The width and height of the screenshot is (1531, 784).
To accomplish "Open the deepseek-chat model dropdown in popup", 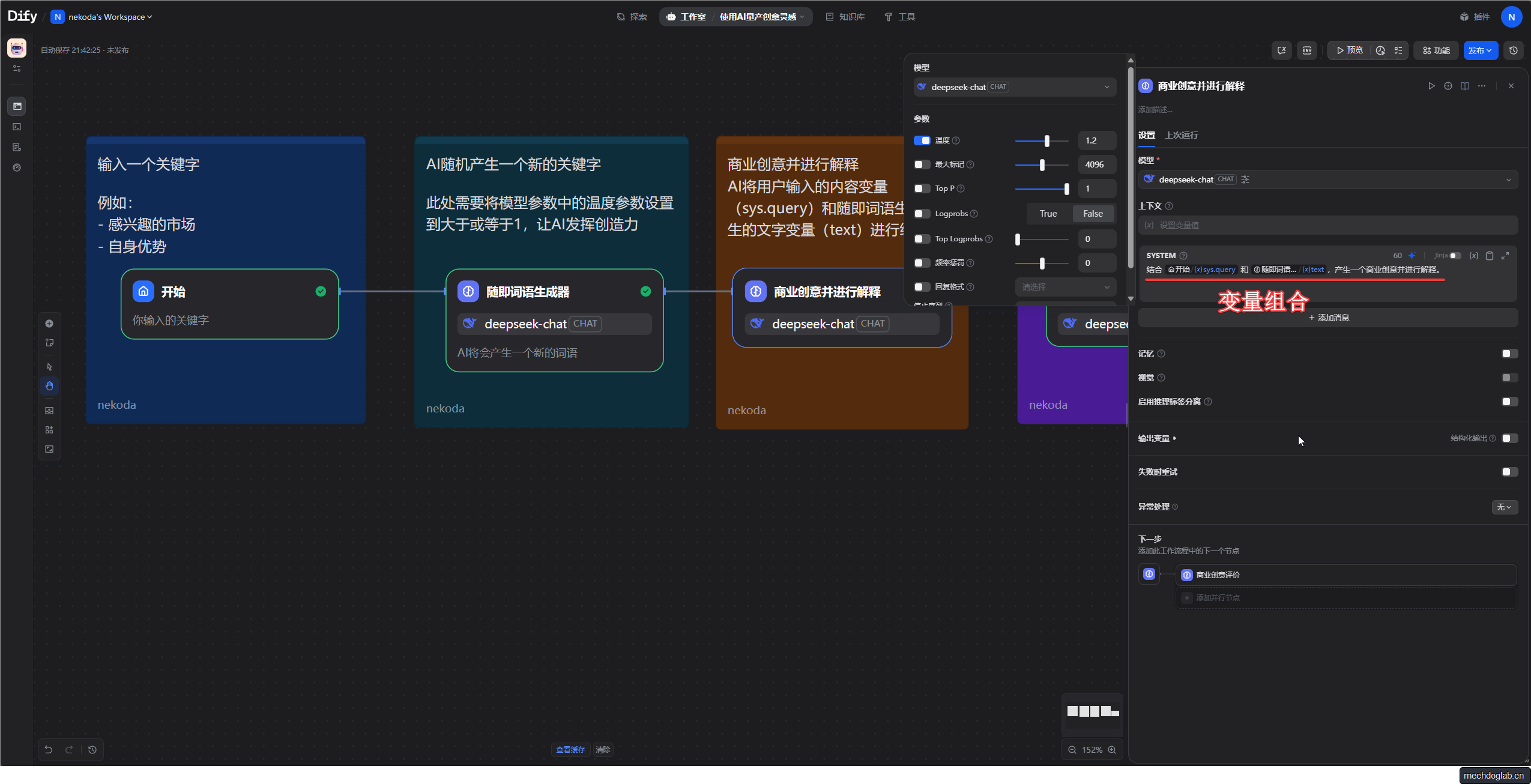I will tap(1015, 87).
